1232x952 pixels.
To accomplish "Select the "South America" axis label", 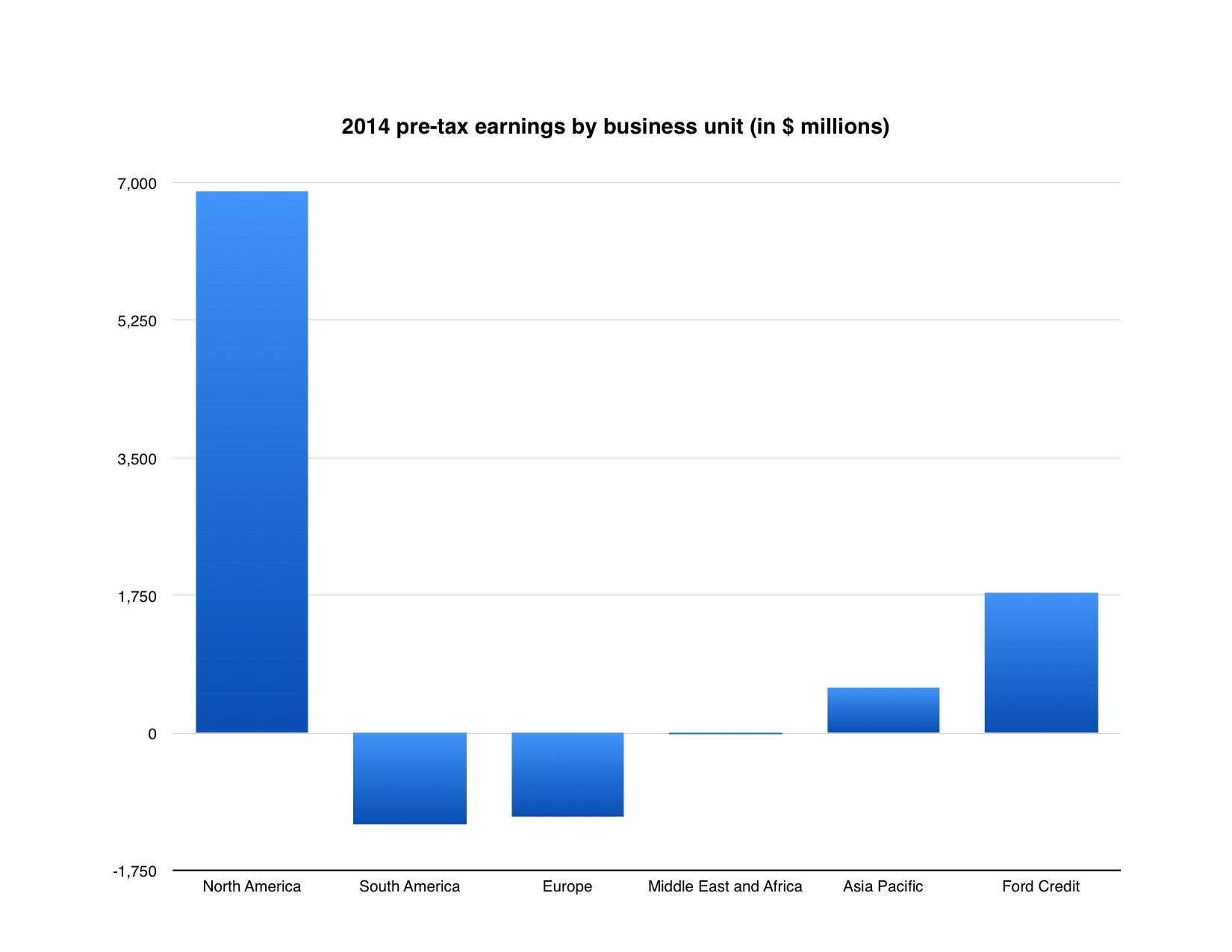I will [409, 886].
